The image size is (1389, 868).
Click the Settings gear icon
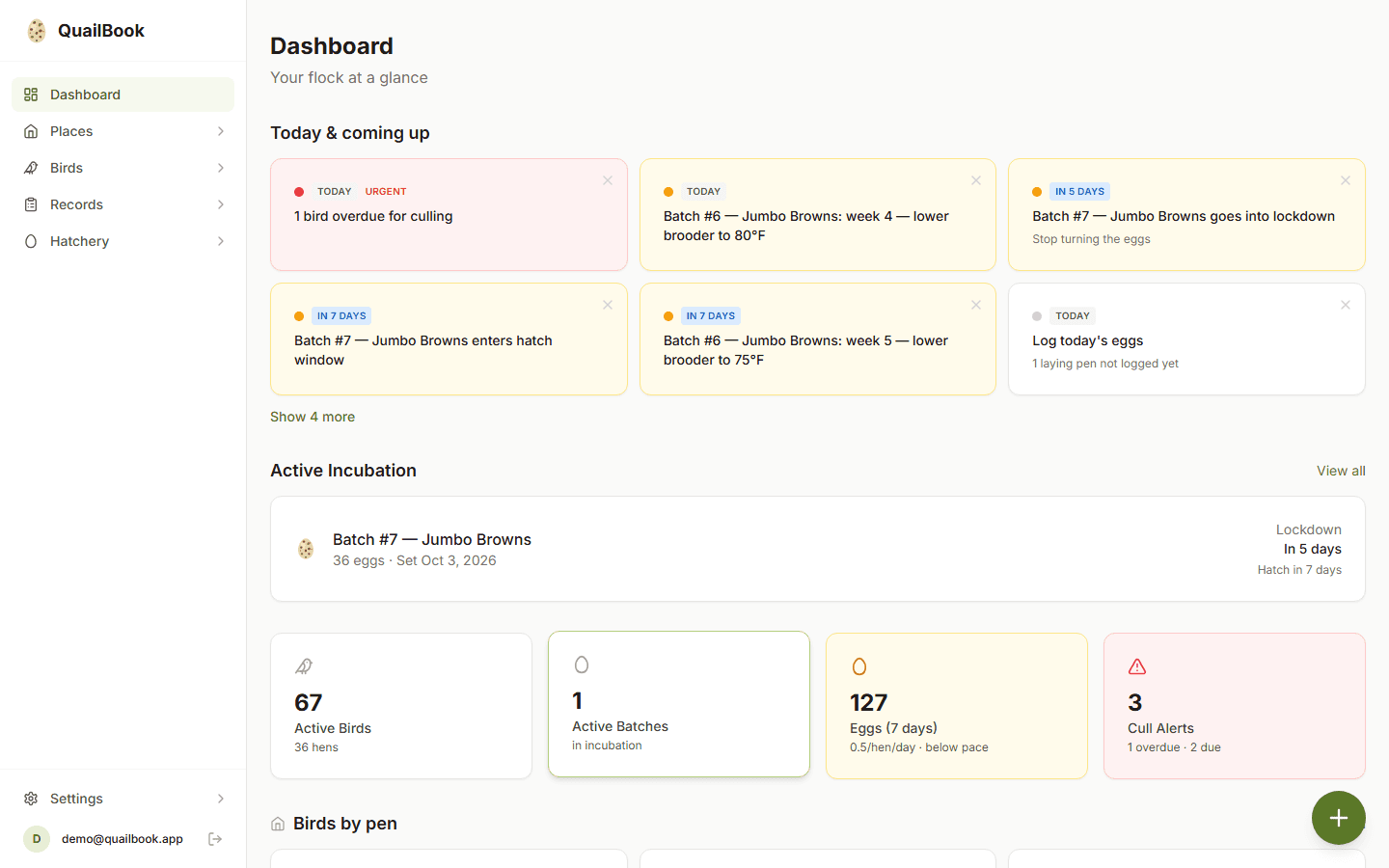[31, 799]
